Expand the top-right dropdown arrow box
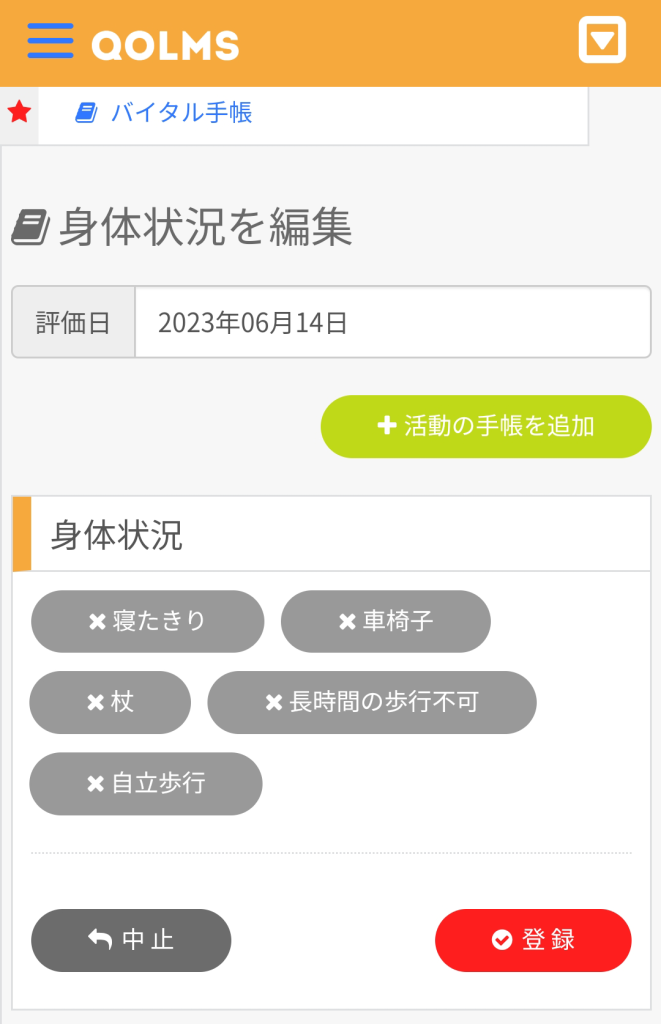Image resolution: width=661 pixels, height=1024 pixels. click(602, 41)
